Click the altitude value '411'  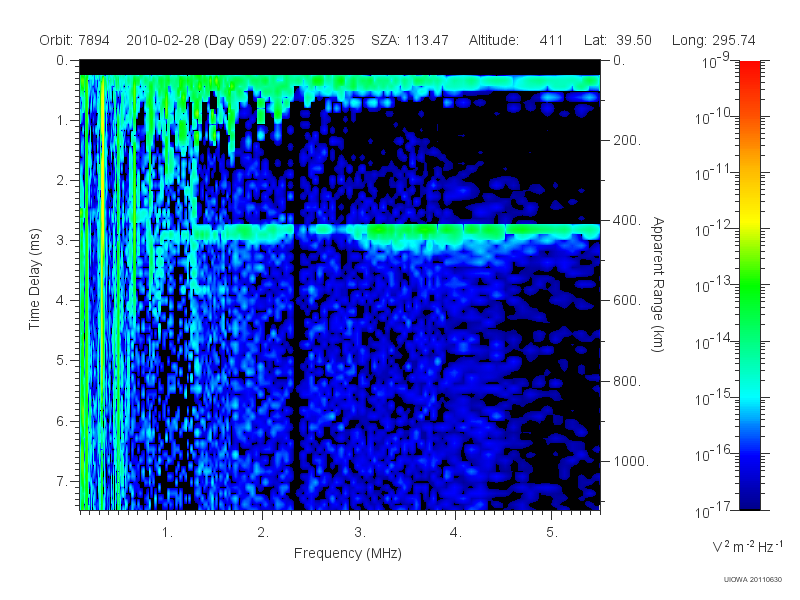coord(551,40)
